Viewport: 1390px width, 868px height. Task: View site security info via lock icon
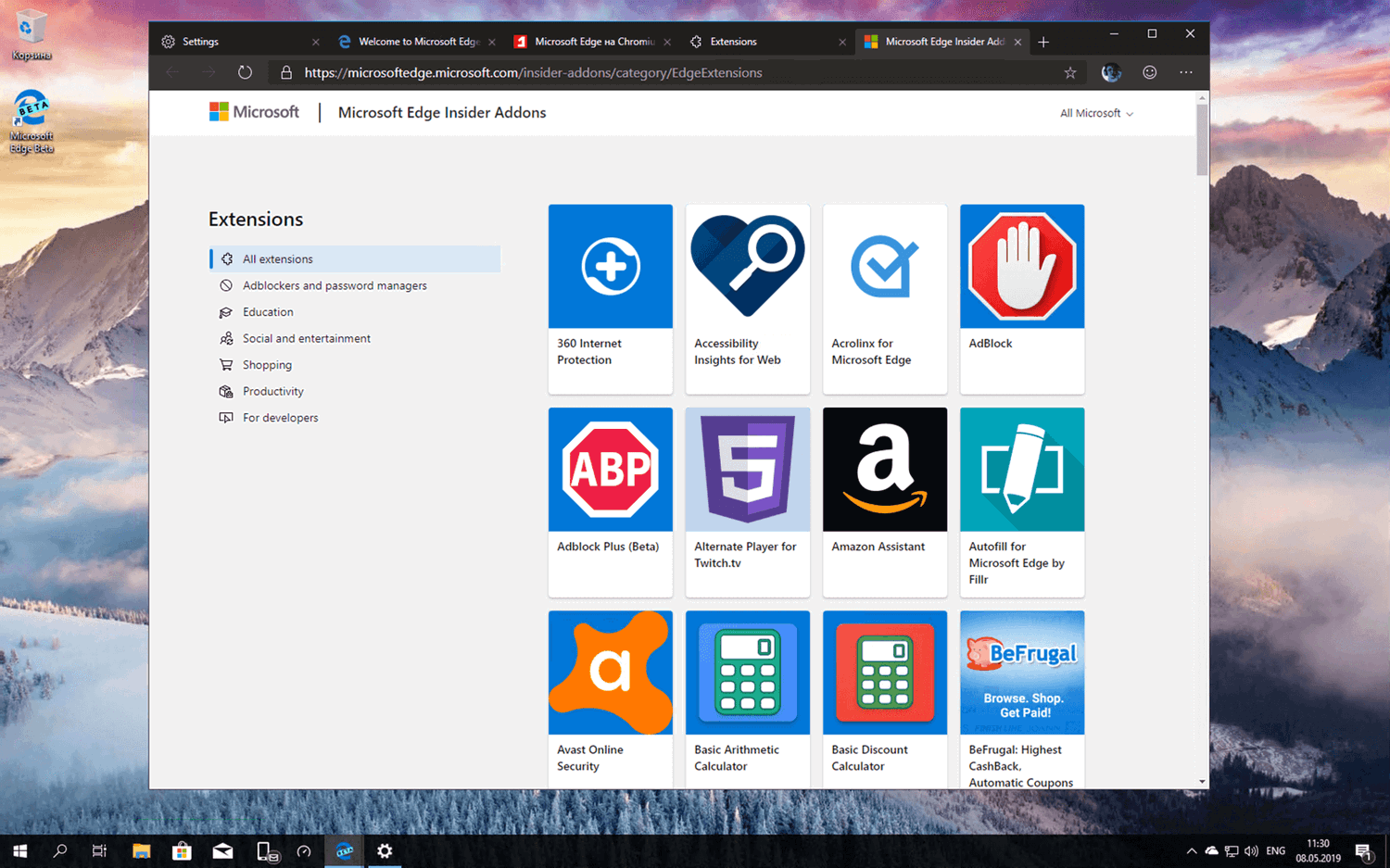286,72
